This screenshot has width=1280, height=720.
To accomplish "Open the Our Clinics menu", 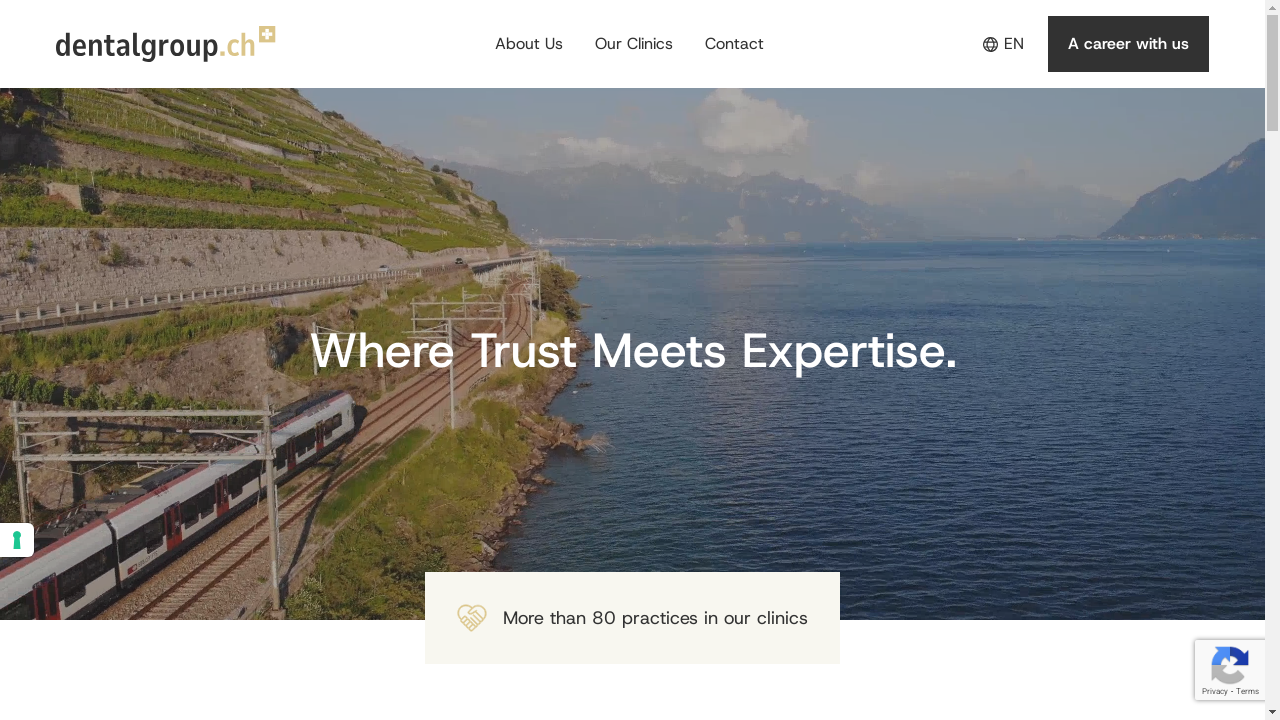I will click(634, 44).
